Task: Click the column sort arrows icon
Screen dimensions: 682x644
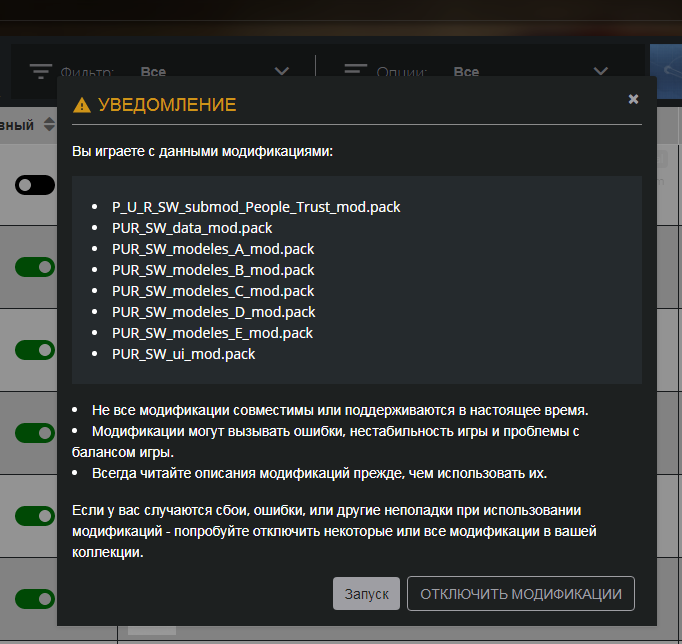Action: click(49, 125)
